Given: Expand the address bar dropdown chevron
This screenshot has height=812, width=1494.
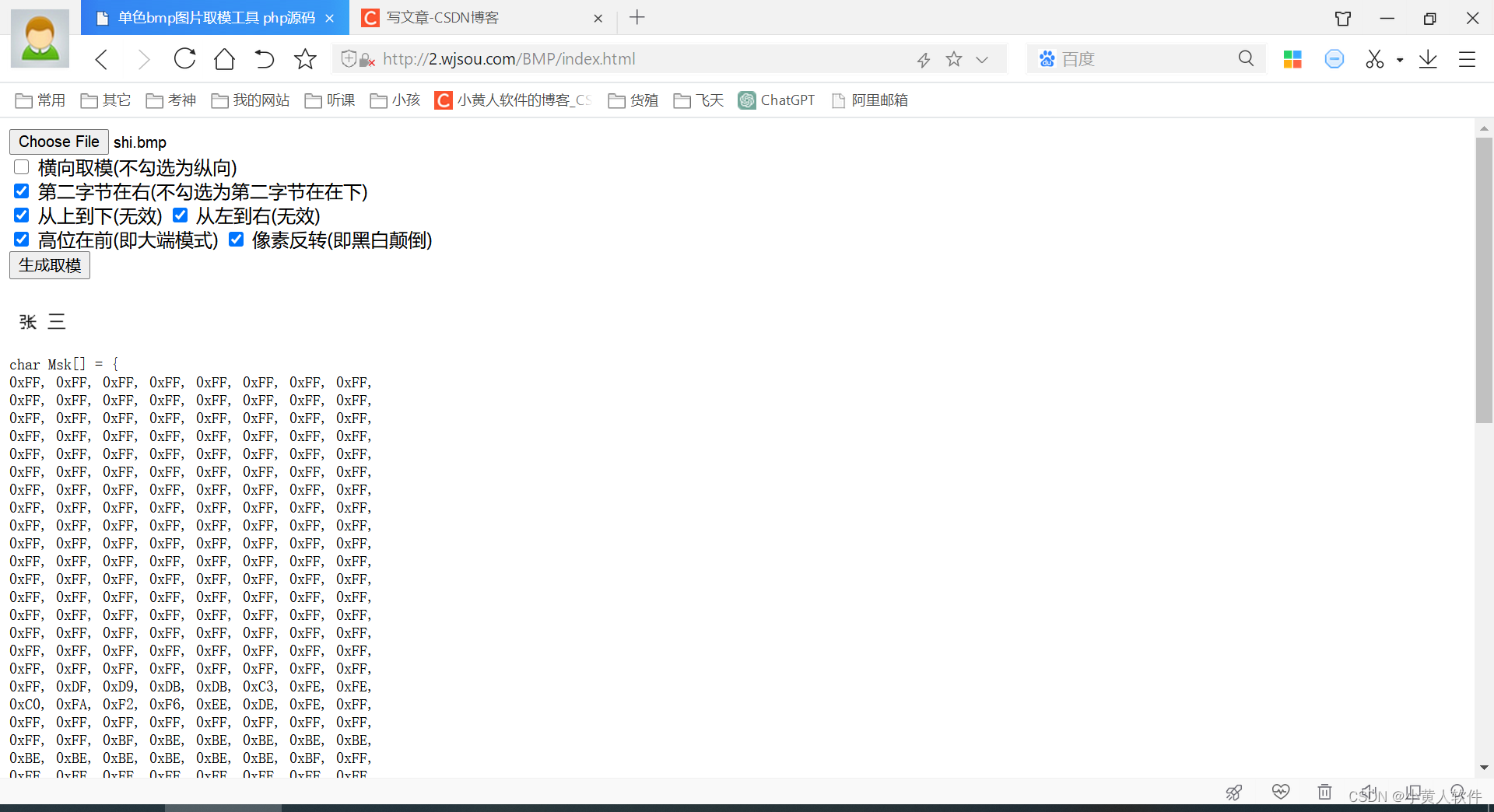Looking at the screenshot, I should (x=982, y=60).
